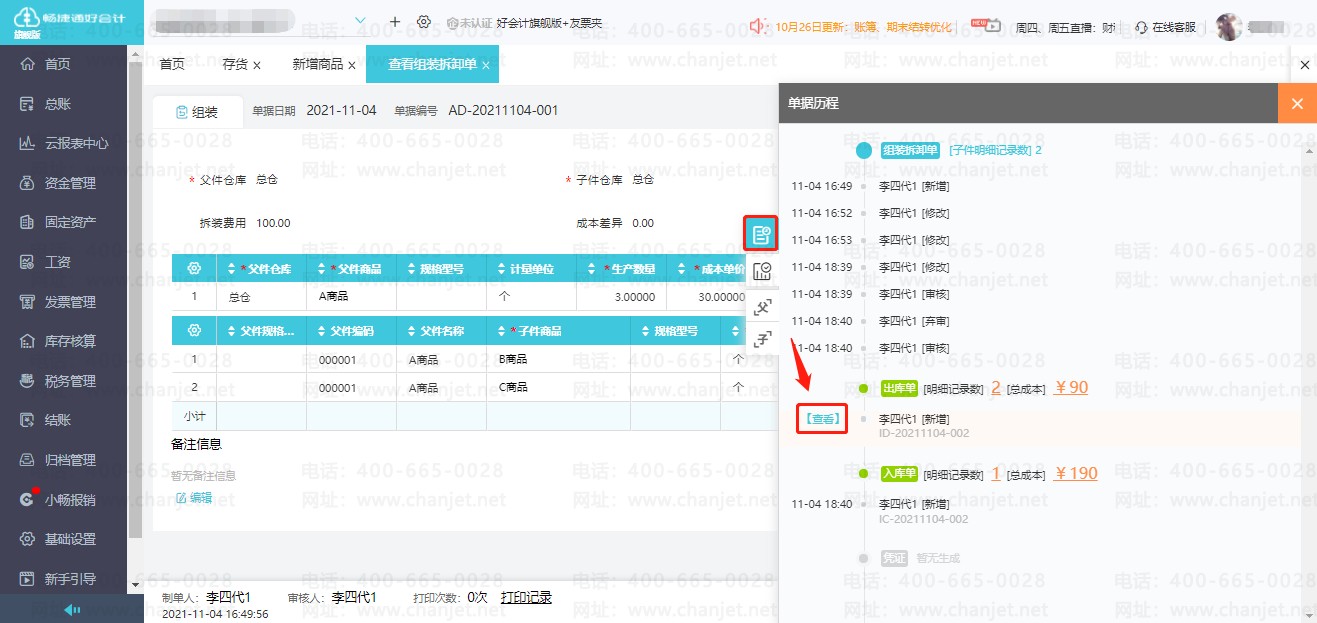Open column settings gear in parent table header

pyautogui.click(x=194, y=269)
